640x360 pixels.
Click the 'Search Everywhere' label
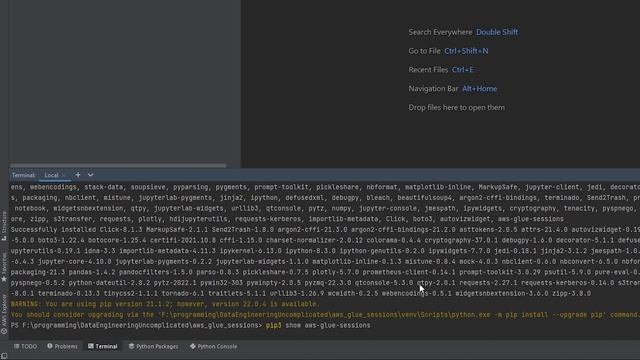(x=440, y=32)
